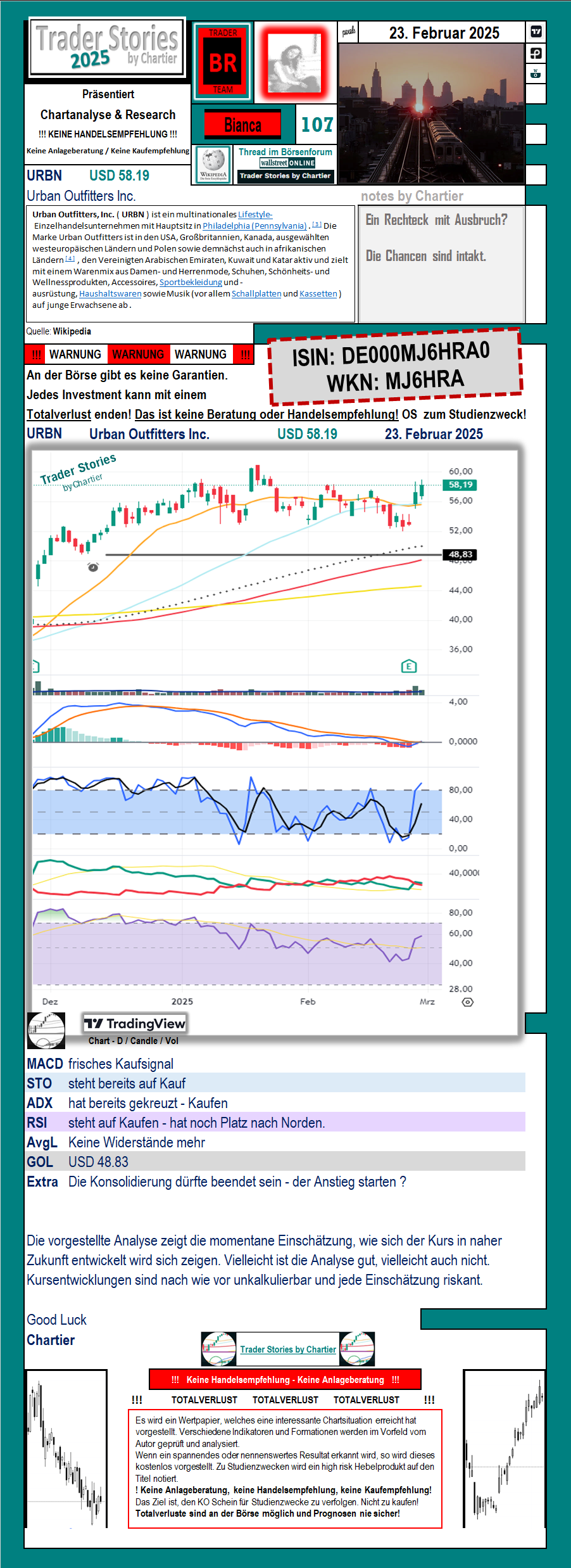The width and height of the screenshot is (571, 1568).
Task: Click the 'Good Luck' sign-off text
Action: click(x=56, y=1320)
